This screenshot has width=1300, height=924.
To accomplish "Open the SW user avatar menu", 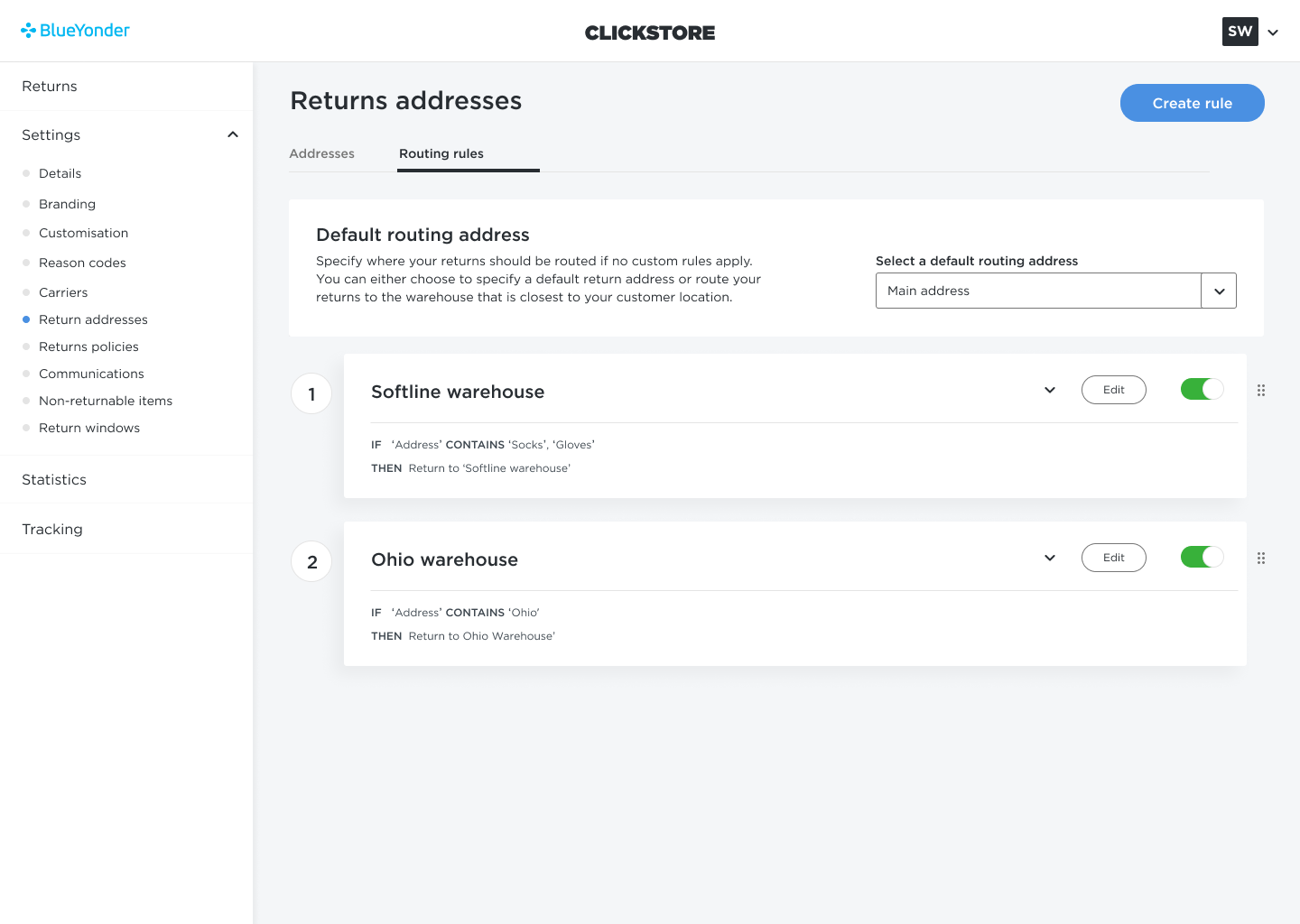I will click(1240, 32).
